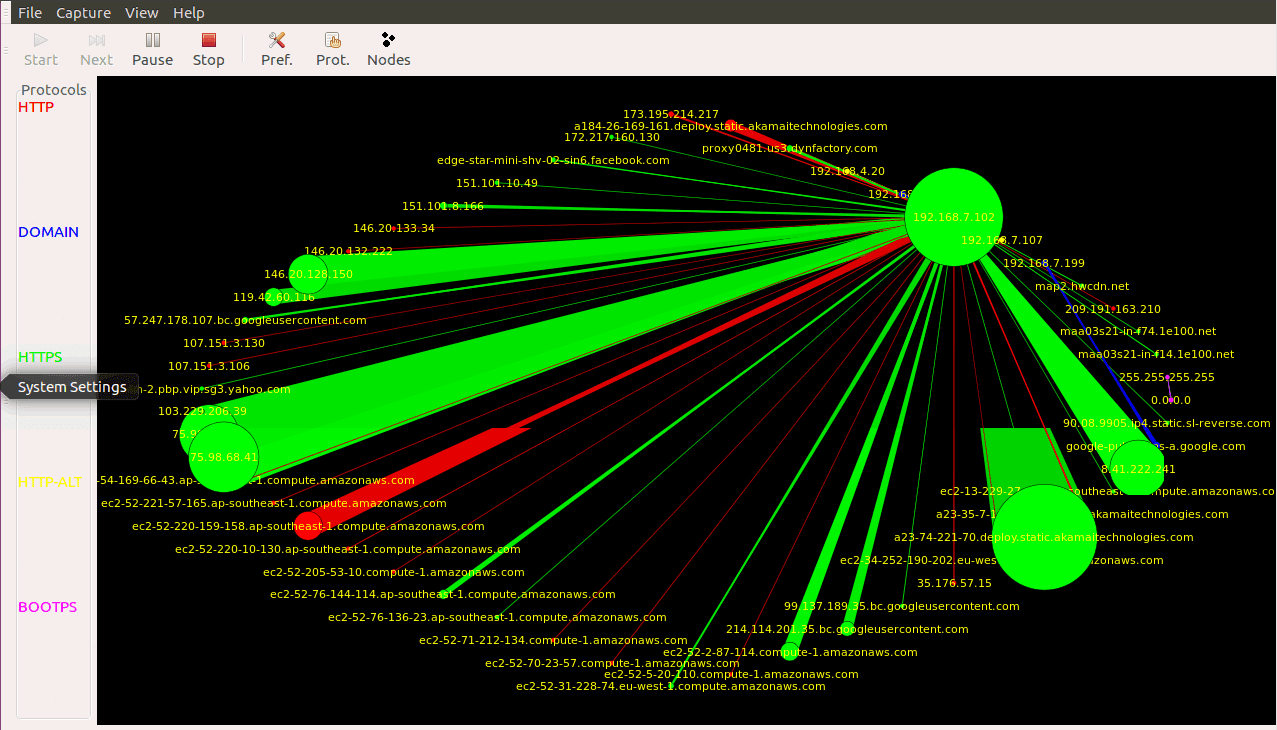Open the File menu
This screenshot has width=1277, height=730.
coord(29,12)
